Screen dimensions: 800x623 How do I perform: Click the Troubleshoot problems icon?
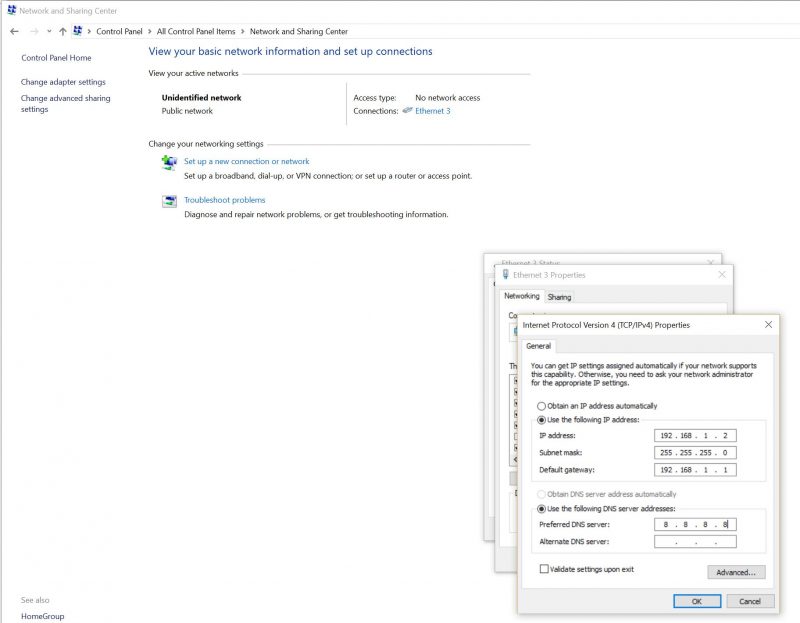pos(169,201)
